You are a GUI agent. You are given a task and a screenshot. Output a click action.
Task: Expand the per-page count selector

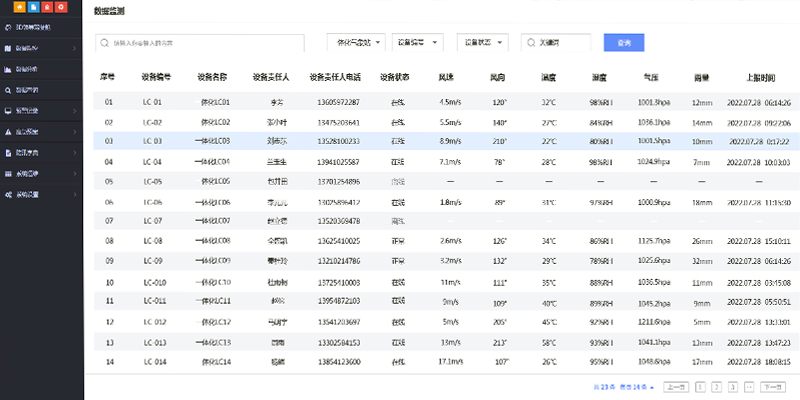coord(637,386)
